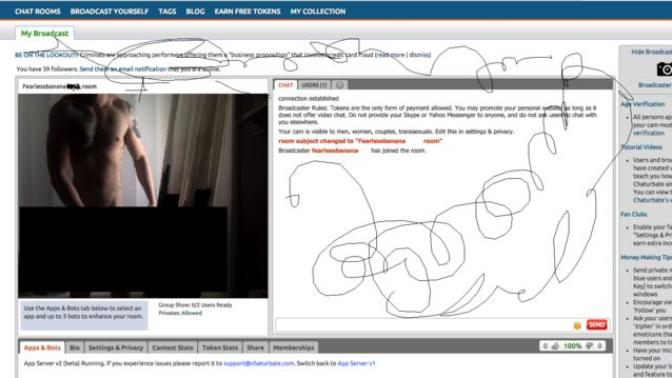
Task: Click the red SEND button
Action: tap(597, 325)
